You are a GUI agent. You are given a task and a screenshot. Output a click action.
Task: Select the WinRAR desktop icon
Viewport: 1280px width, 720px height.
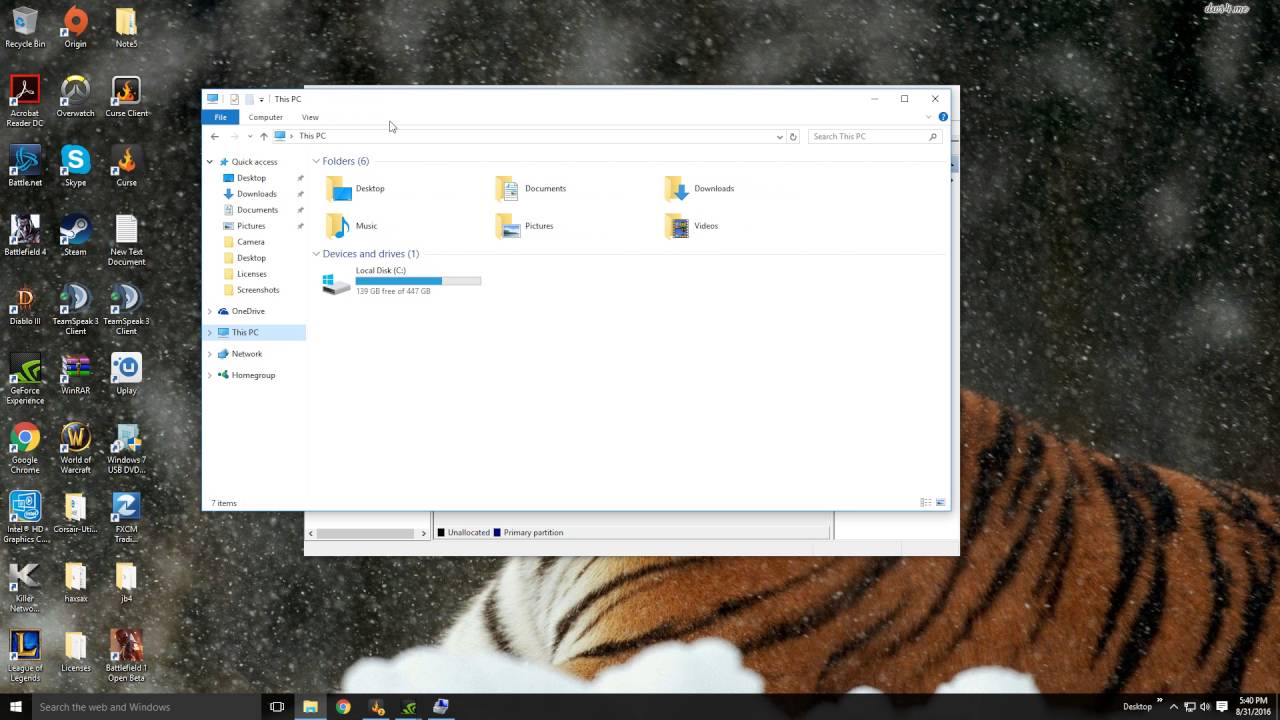[75, 374]
